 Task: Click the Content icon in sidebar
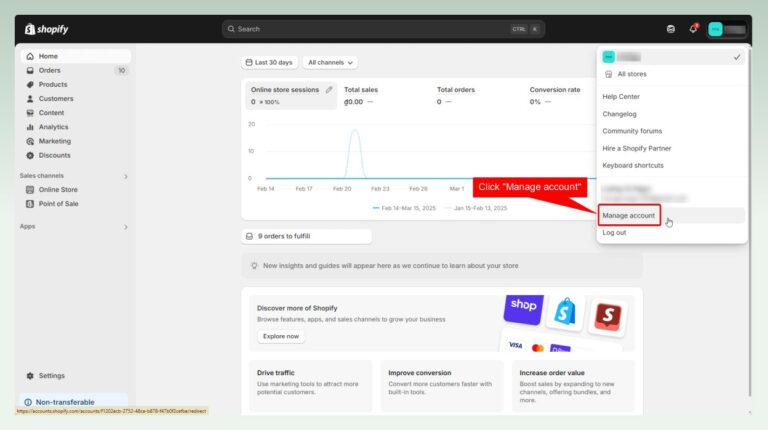[30, 113]
